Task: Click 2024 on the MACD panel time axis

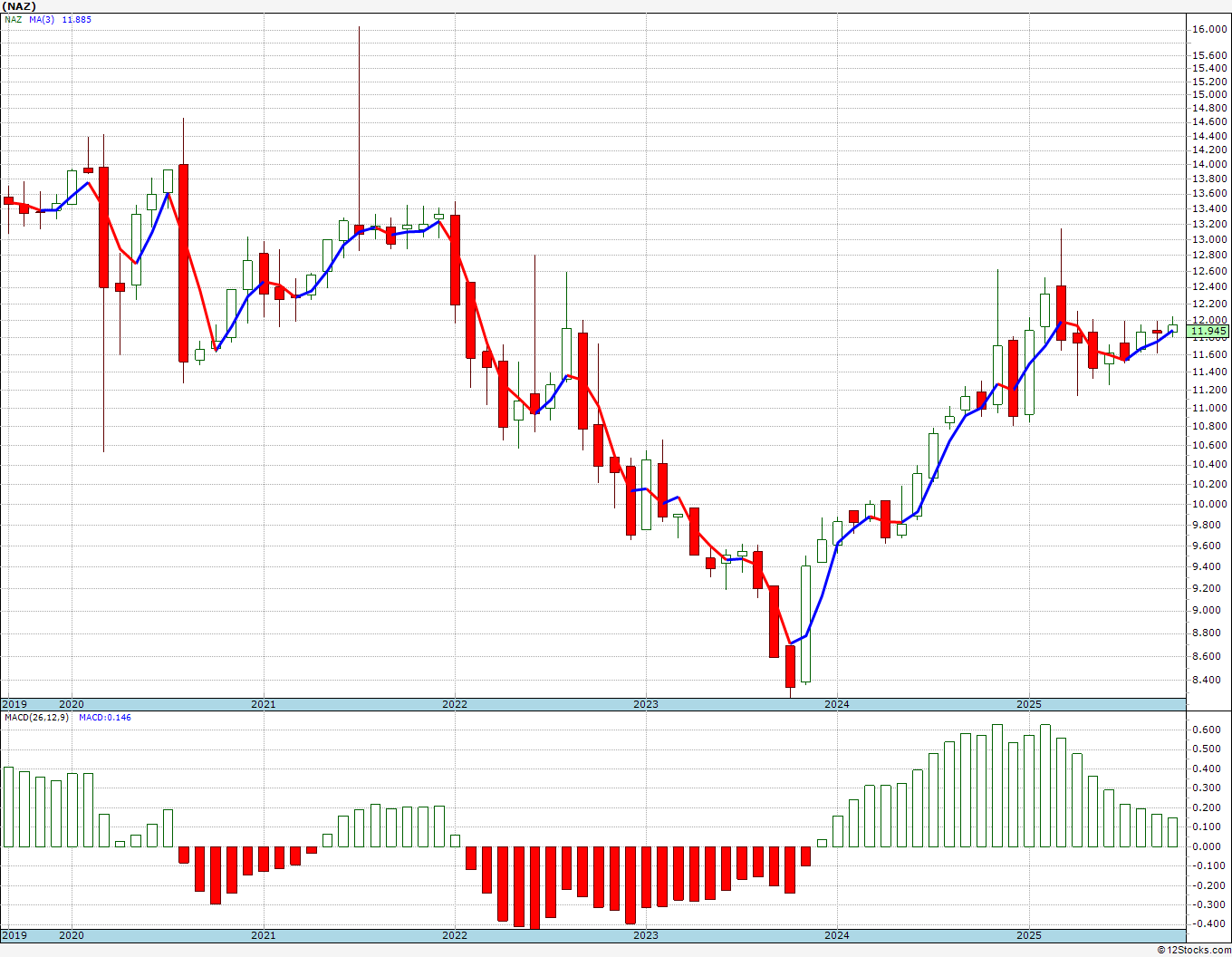Action: 837,935
